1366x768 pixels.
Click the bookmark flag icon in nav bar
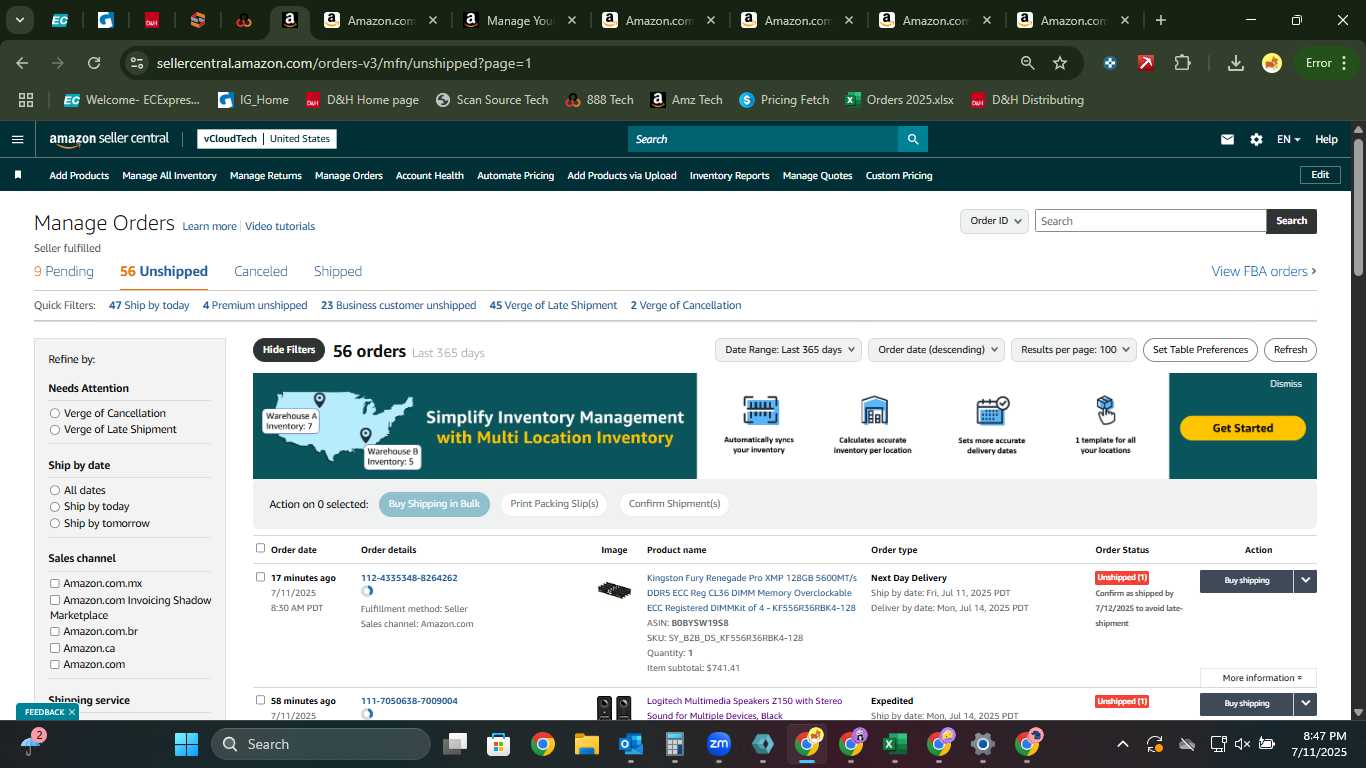pos(18,175)
